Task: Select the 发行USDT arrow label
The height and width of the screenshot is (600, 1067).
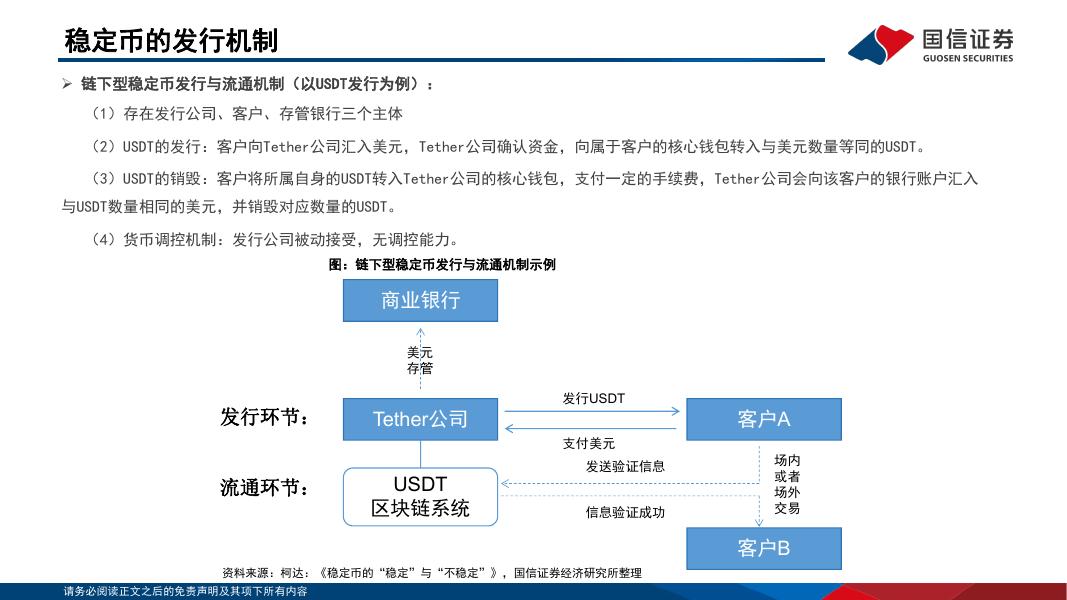Action: 593,399
